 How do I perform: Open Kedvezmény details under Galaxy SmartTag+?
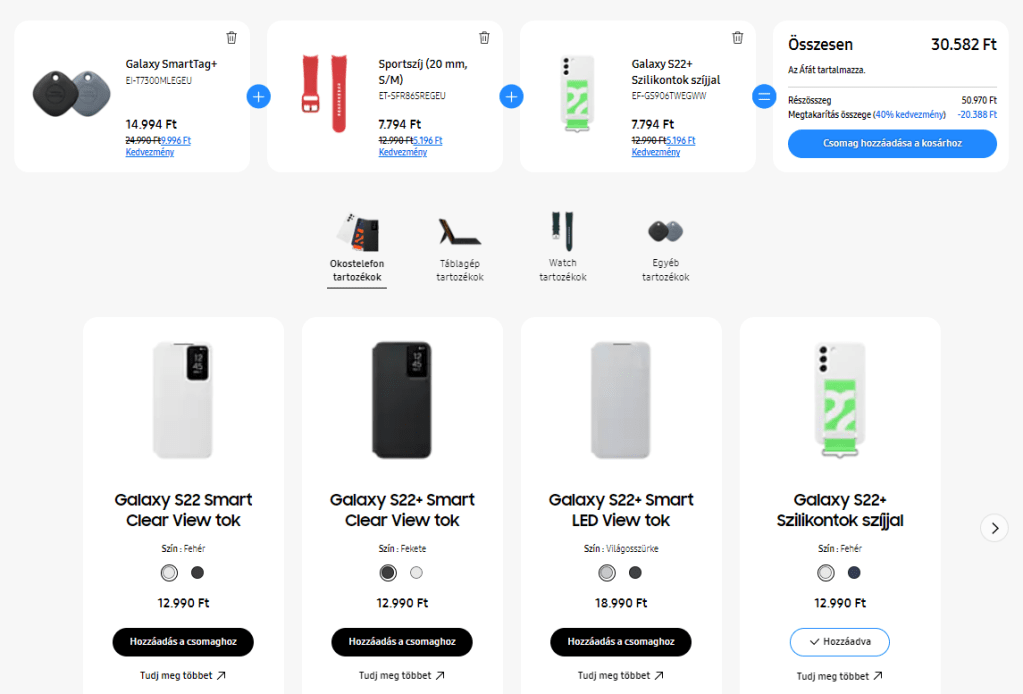[150, 152]
